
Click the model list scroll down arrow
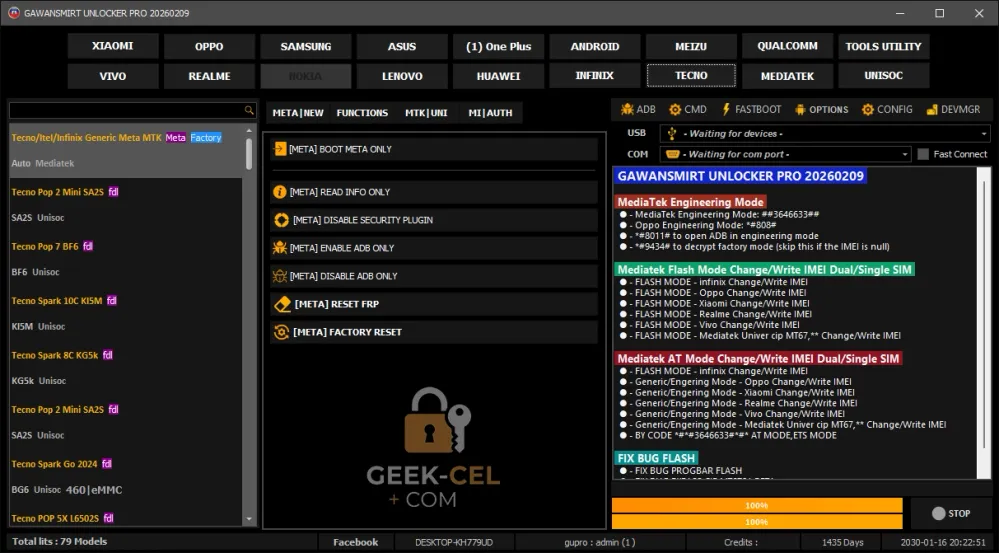(x=249, y=520)
